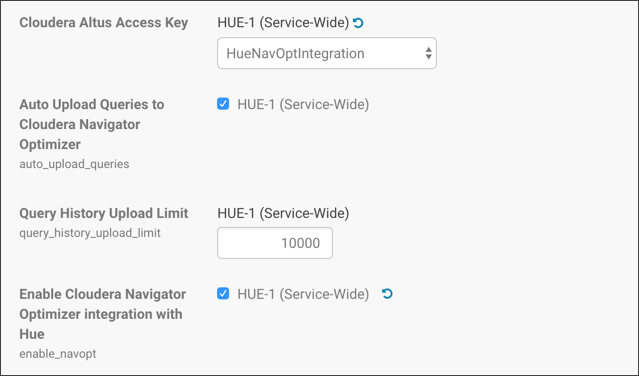Click the 10000 value in the limit box

300,243
